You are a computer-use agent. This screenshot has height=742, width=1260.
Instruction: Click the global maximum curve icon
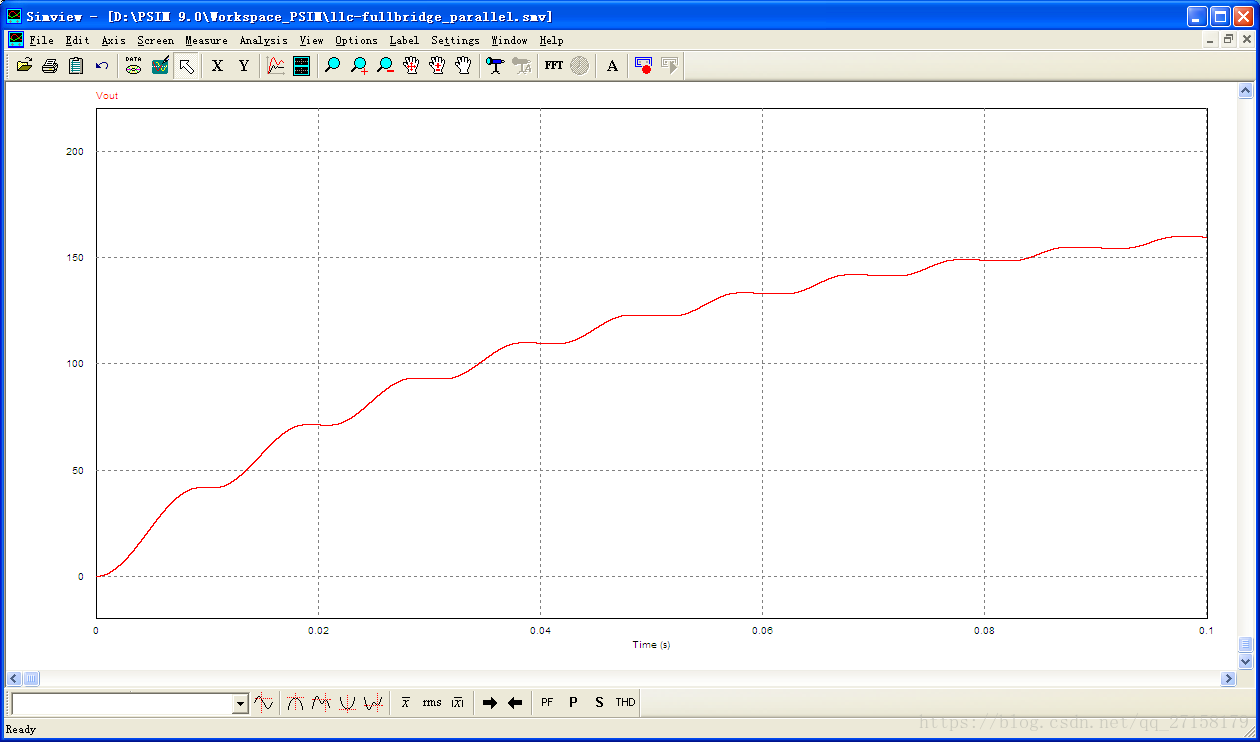pos(295,703)
